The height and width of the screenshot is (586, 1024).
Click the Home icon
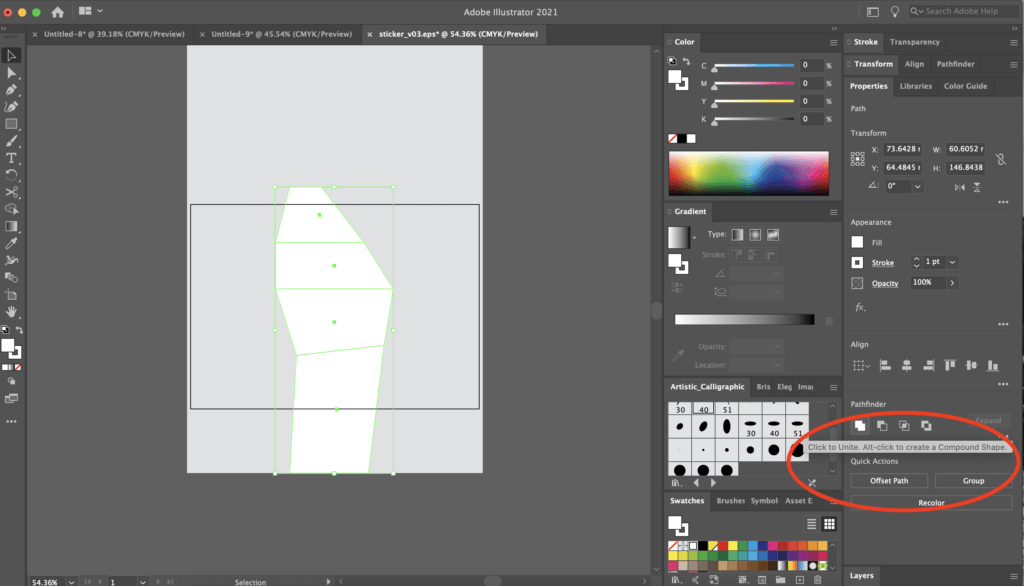tap(57, 12)
